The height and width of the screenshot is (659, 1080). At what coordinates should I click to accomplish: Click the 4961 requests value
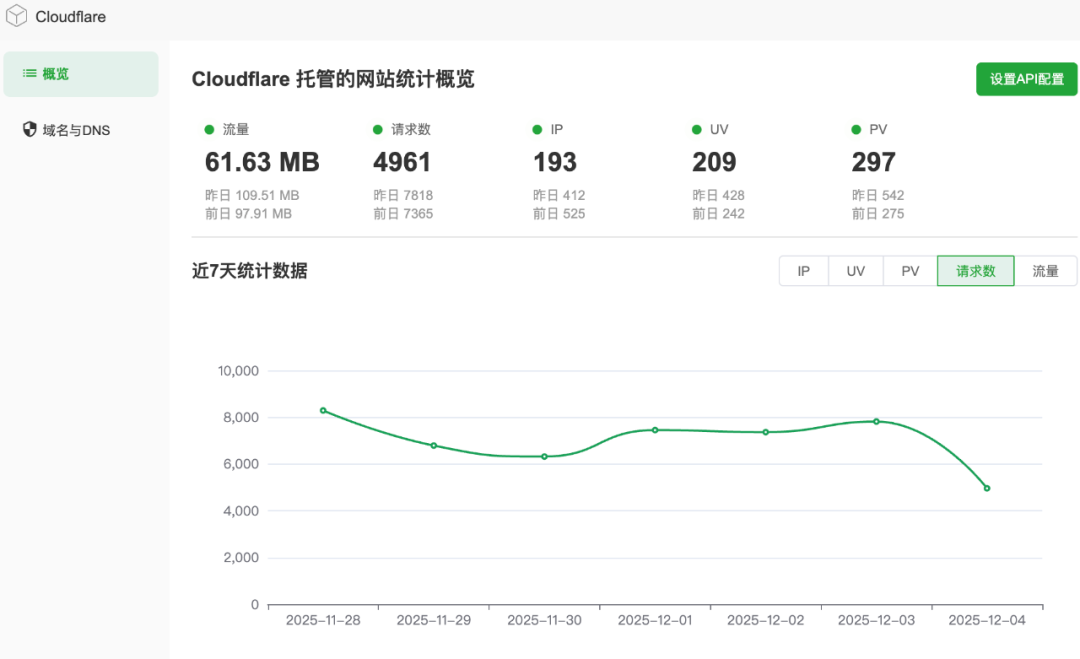(x=402, y=163)
